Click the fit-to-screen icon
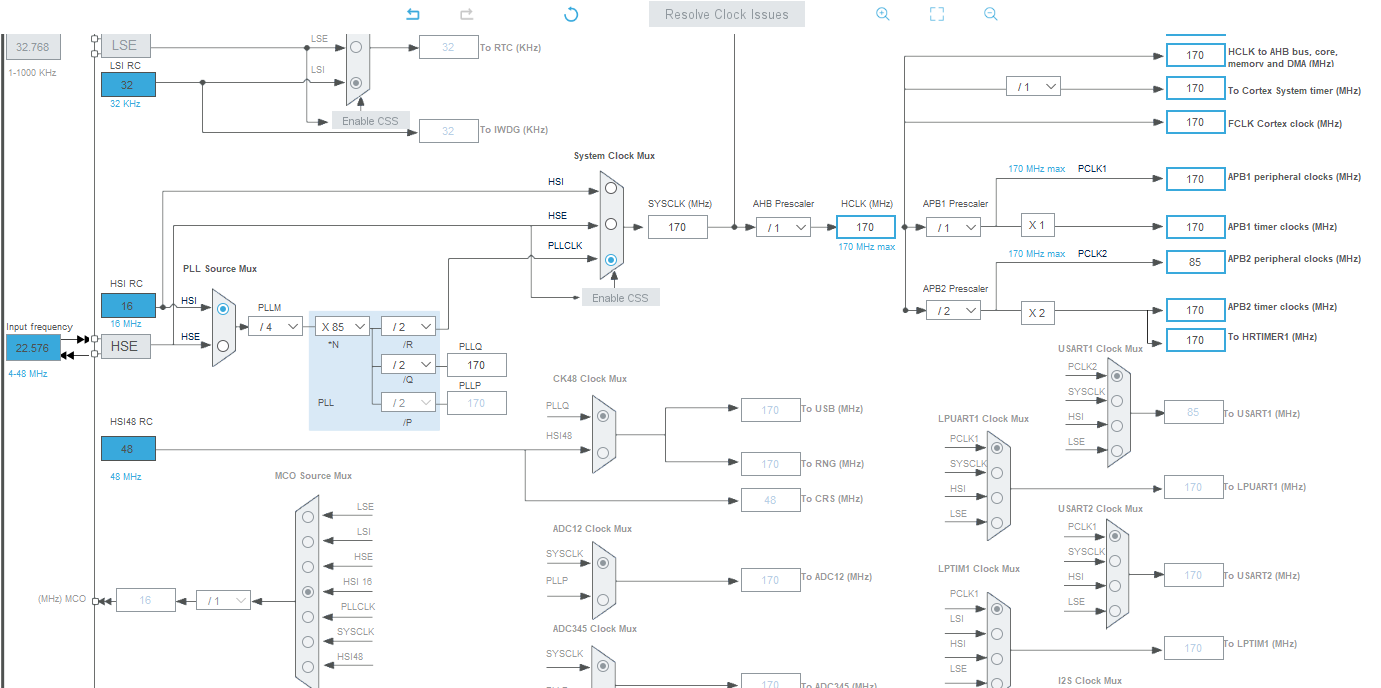This screenshot has width=1381, height=688. pyautogui.click(x=937, y=14)
